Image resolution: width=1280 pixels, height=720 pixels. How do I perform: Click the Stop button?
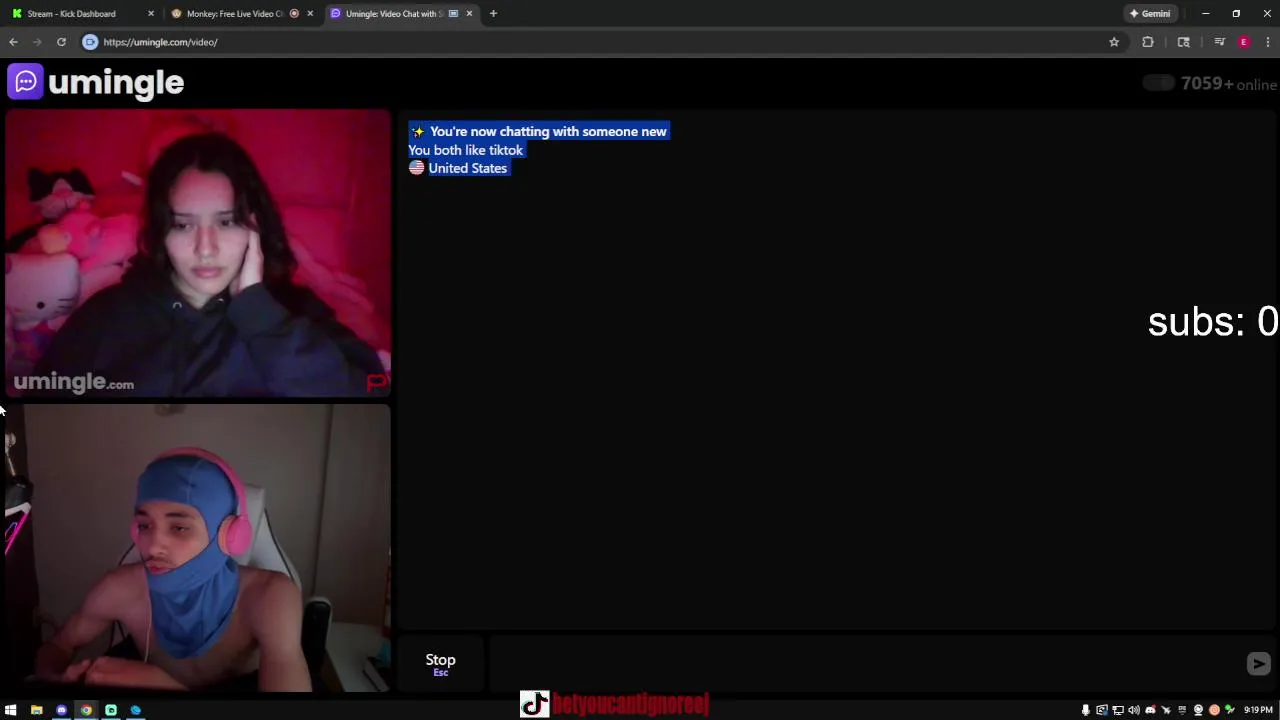click(440, 663)
